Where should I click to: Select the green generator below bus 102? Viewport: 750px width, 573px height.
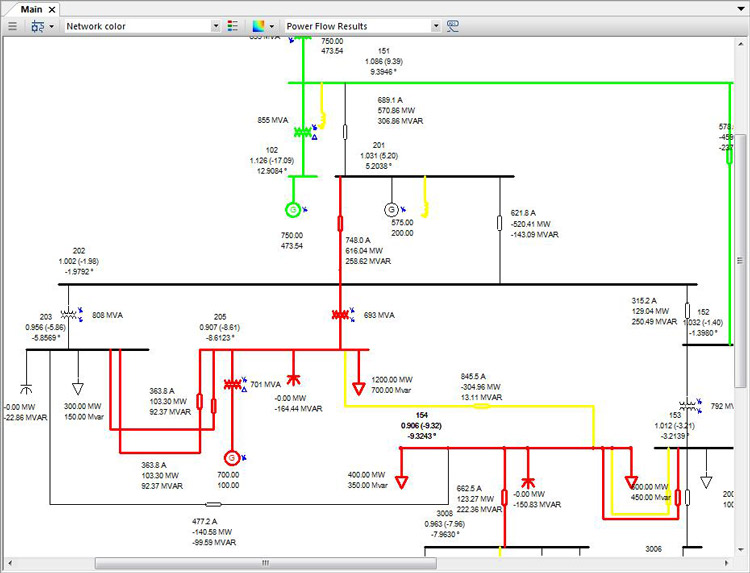(293, 209)
